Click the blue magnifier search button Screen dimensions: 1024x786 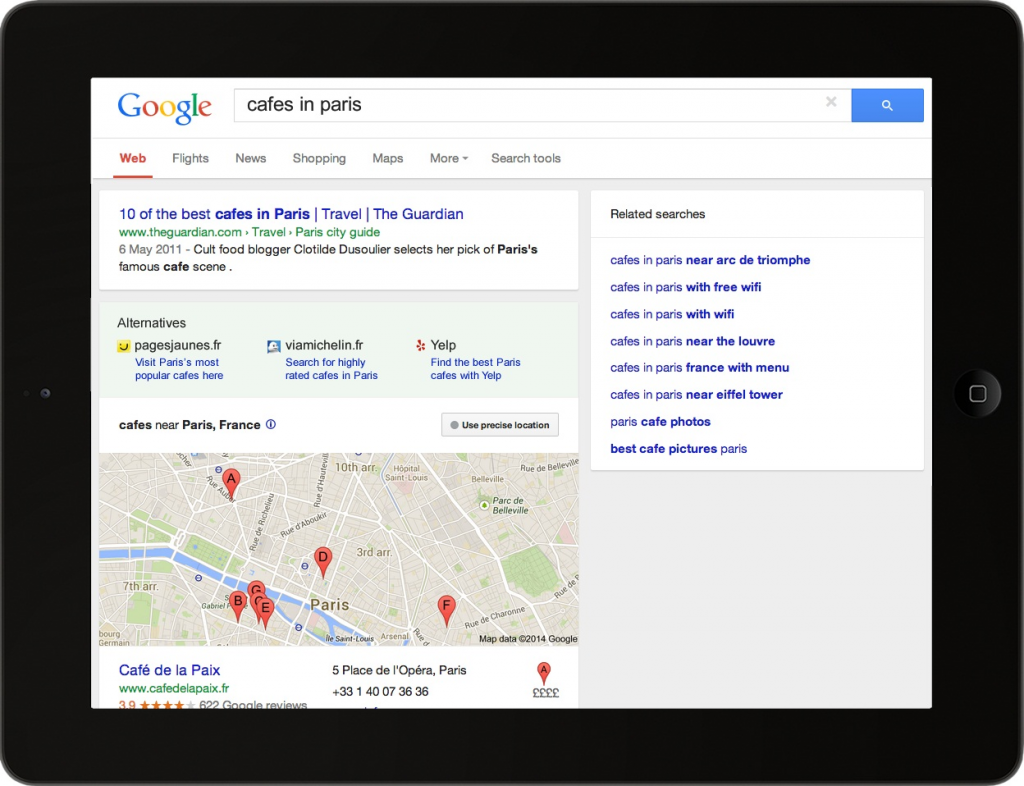pyautogui.click(x=887, y=104)
